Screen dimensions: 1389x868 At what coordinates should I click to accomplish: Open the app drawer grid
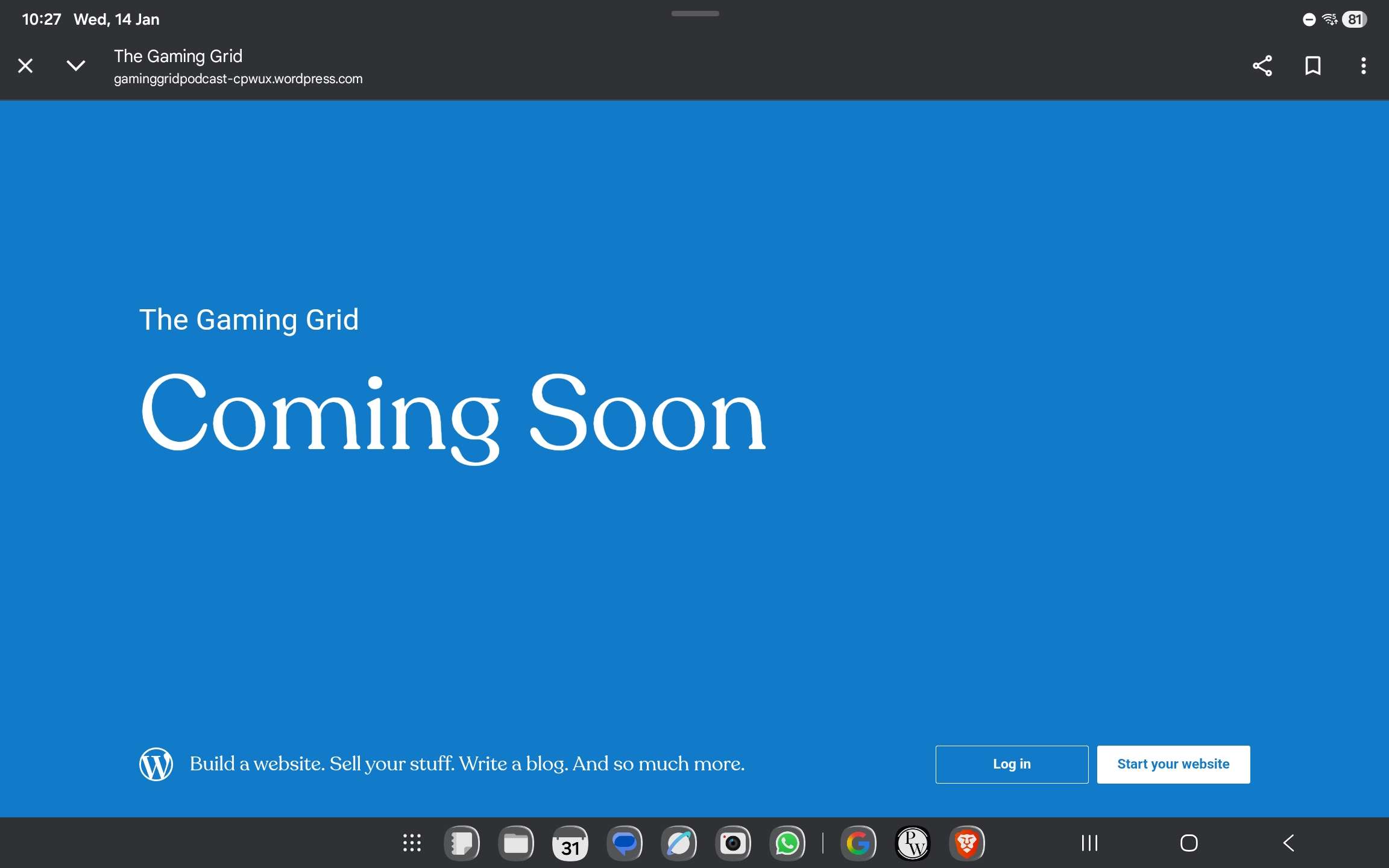(412, 843)
